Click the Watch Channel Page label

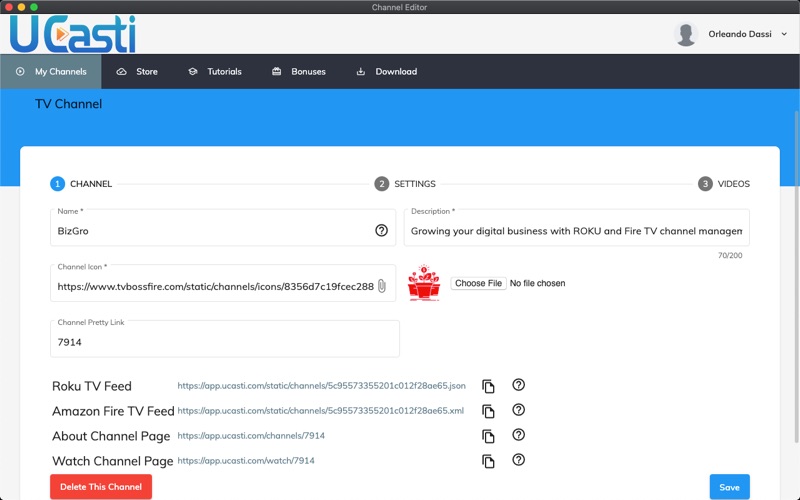[x=113, y=461]
